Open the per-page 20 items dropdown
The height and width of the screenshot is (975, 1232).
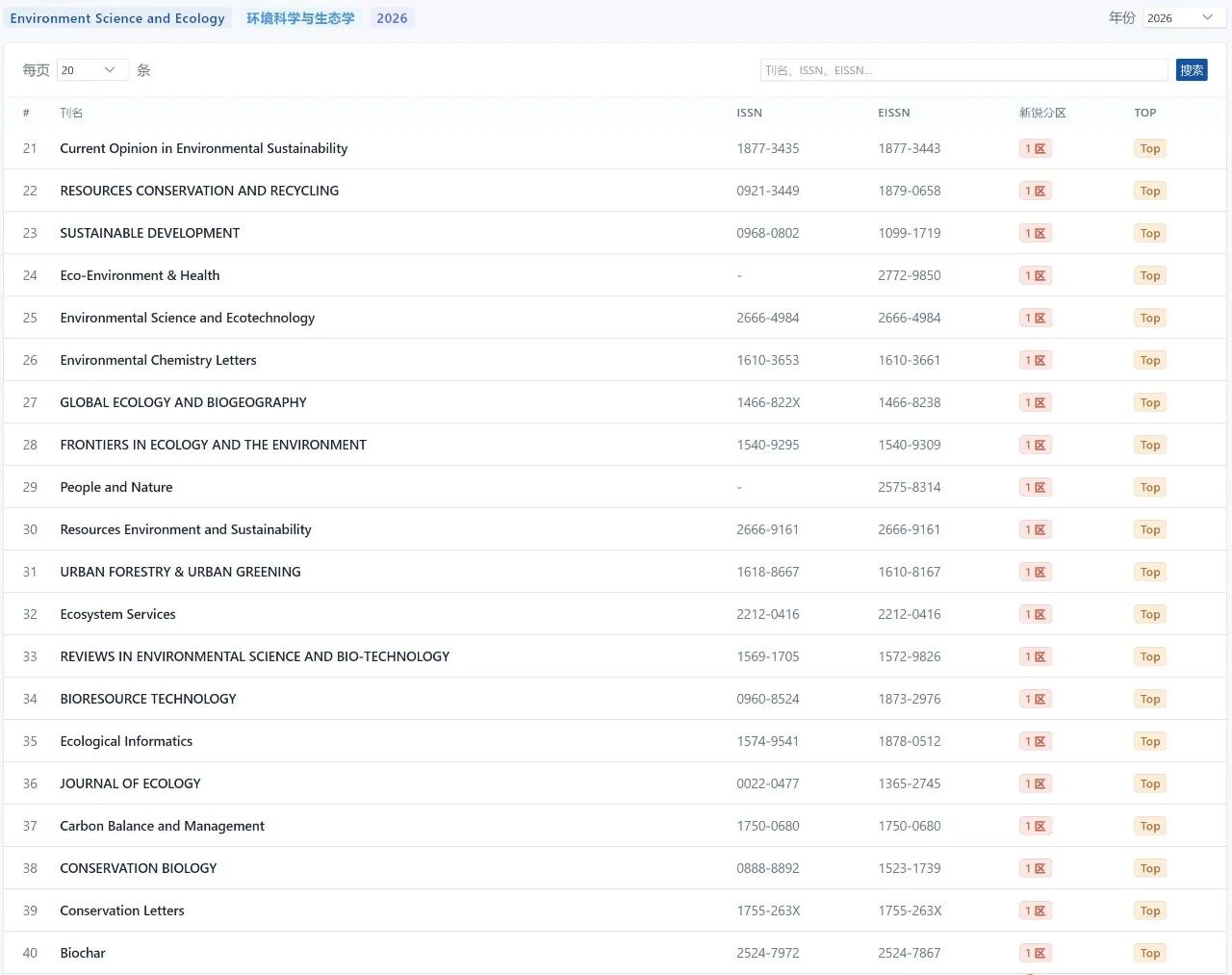tap(91, 70)
